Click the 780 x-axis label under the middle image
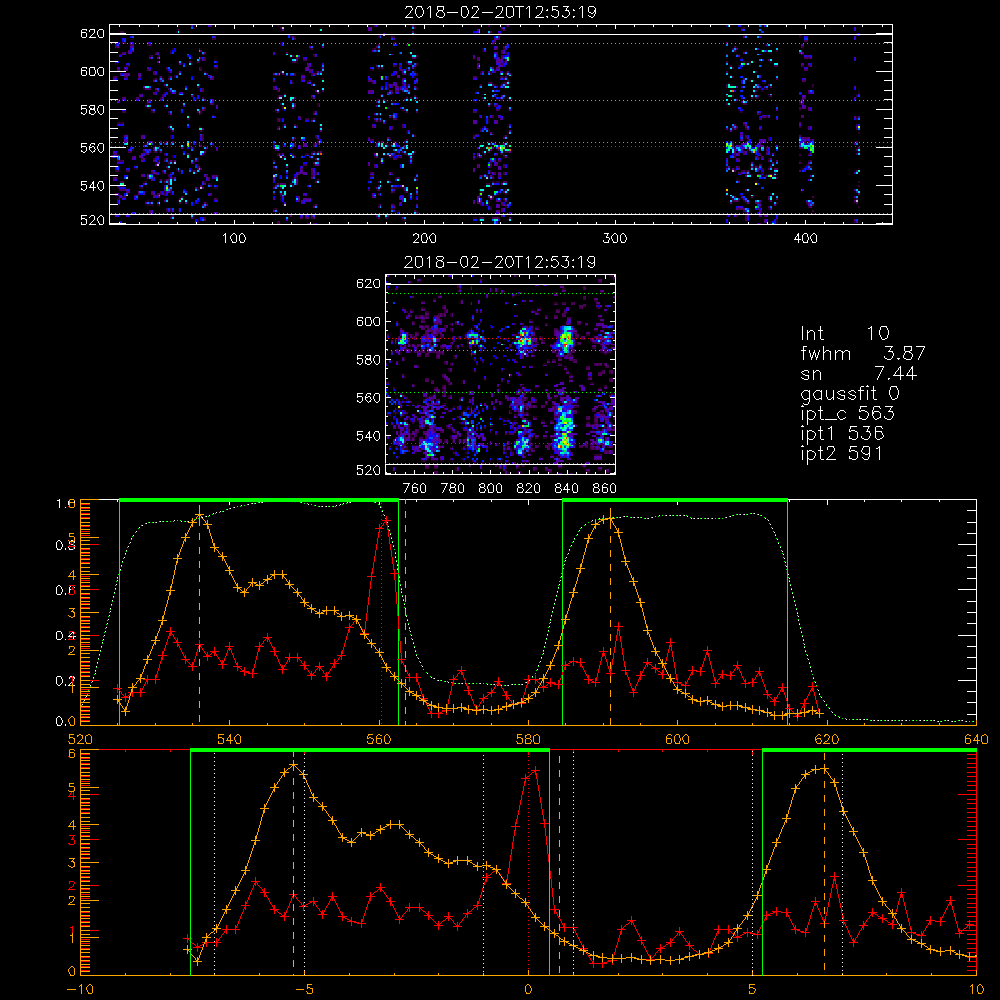The height and width of the screenshot is (1000, 1000). (453, 489)
